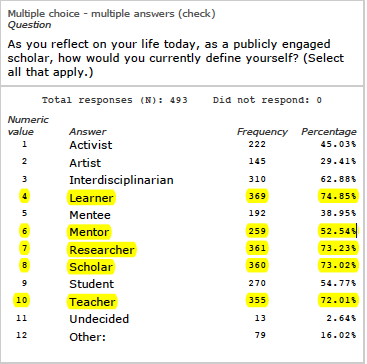Click the highlighted Teacher label
Viewport: 367px width, 364px height.
tap(92, 302)
